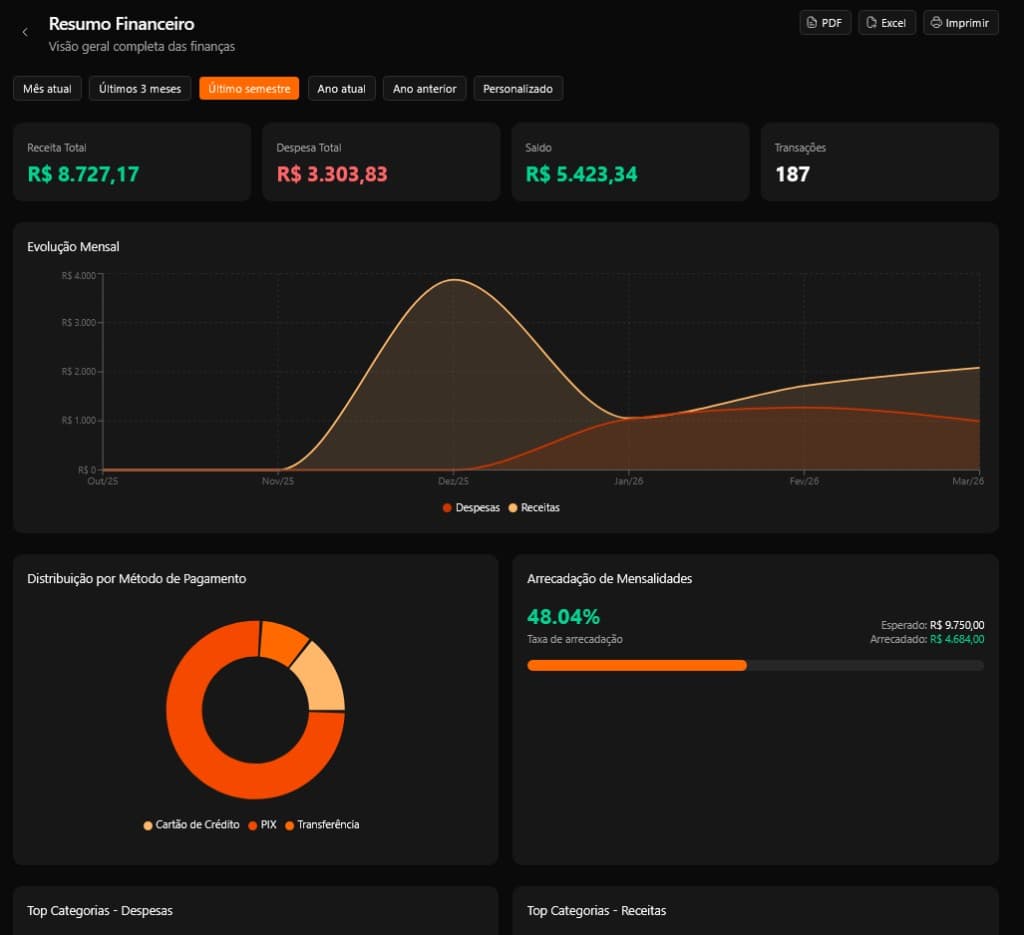Image resolution: width=1024 pixels, height=935 pixels.
Task: Select the Mês atual period filter
Action: [47, 89]
